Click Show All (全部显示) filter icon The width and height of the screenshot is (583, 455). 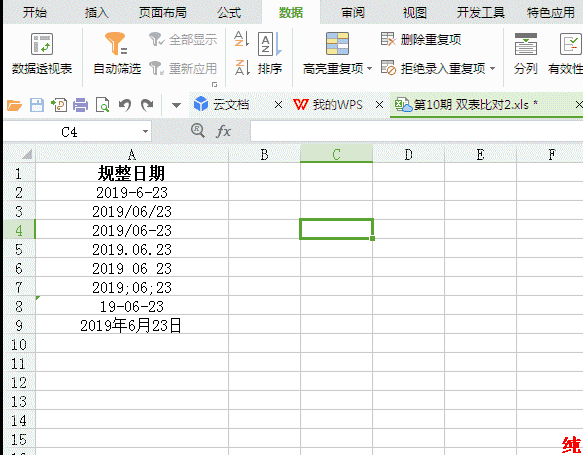point(156,39)
